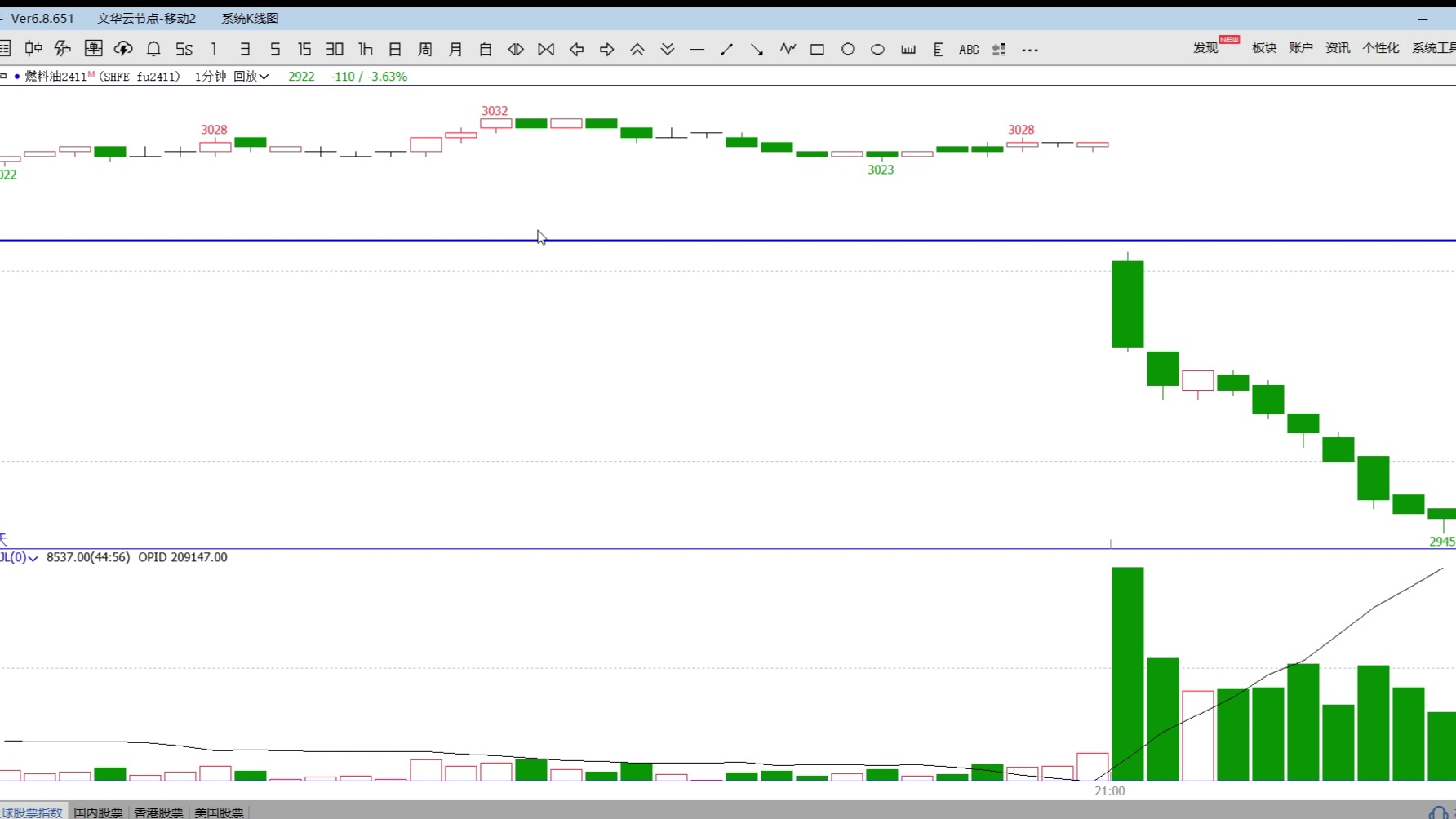
Task: Select the 5-minute period button
Action: pos(275,49)
